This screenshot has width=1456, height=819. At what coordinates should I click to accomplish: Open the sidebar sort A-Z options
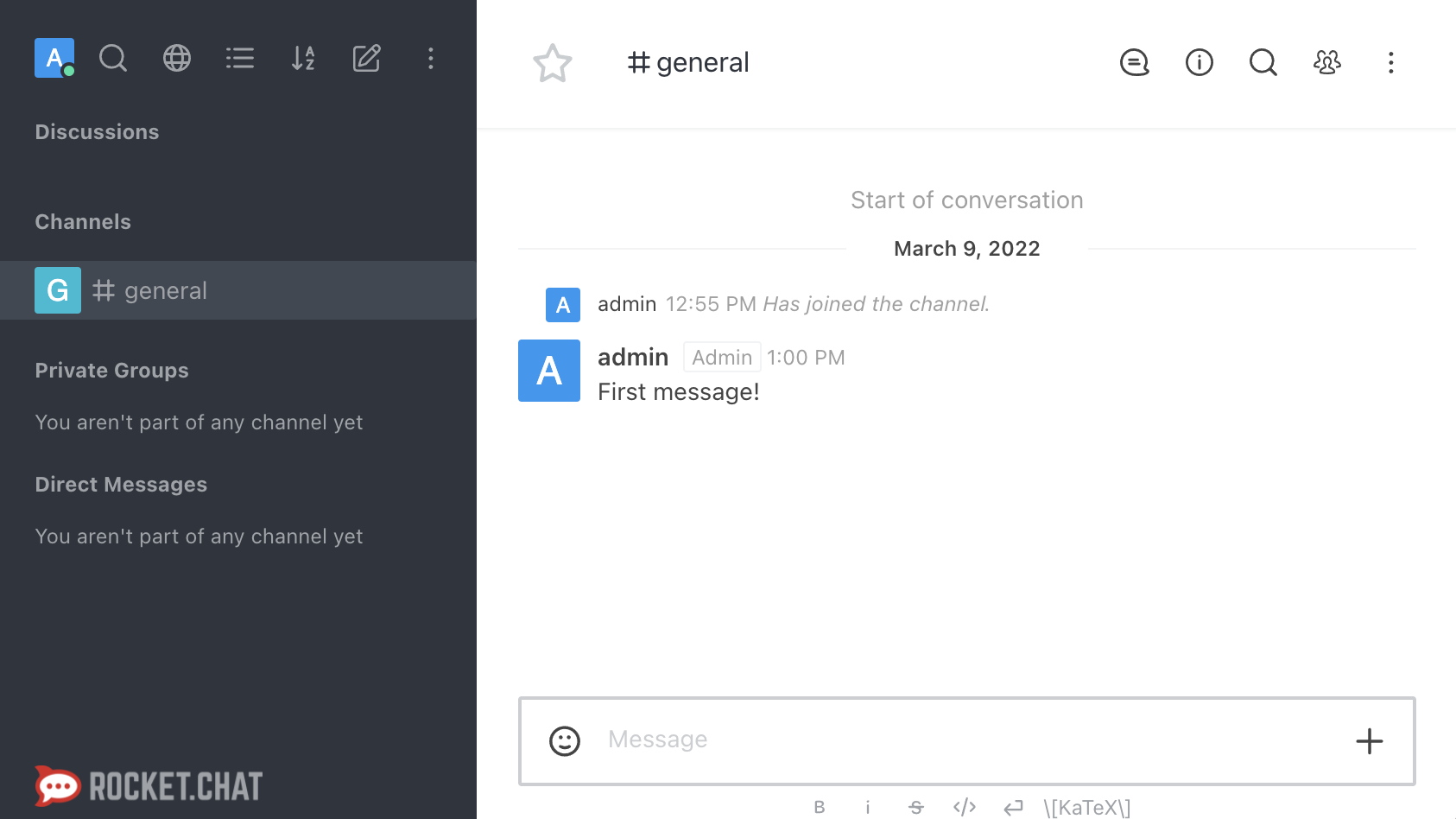click(303, 59)
